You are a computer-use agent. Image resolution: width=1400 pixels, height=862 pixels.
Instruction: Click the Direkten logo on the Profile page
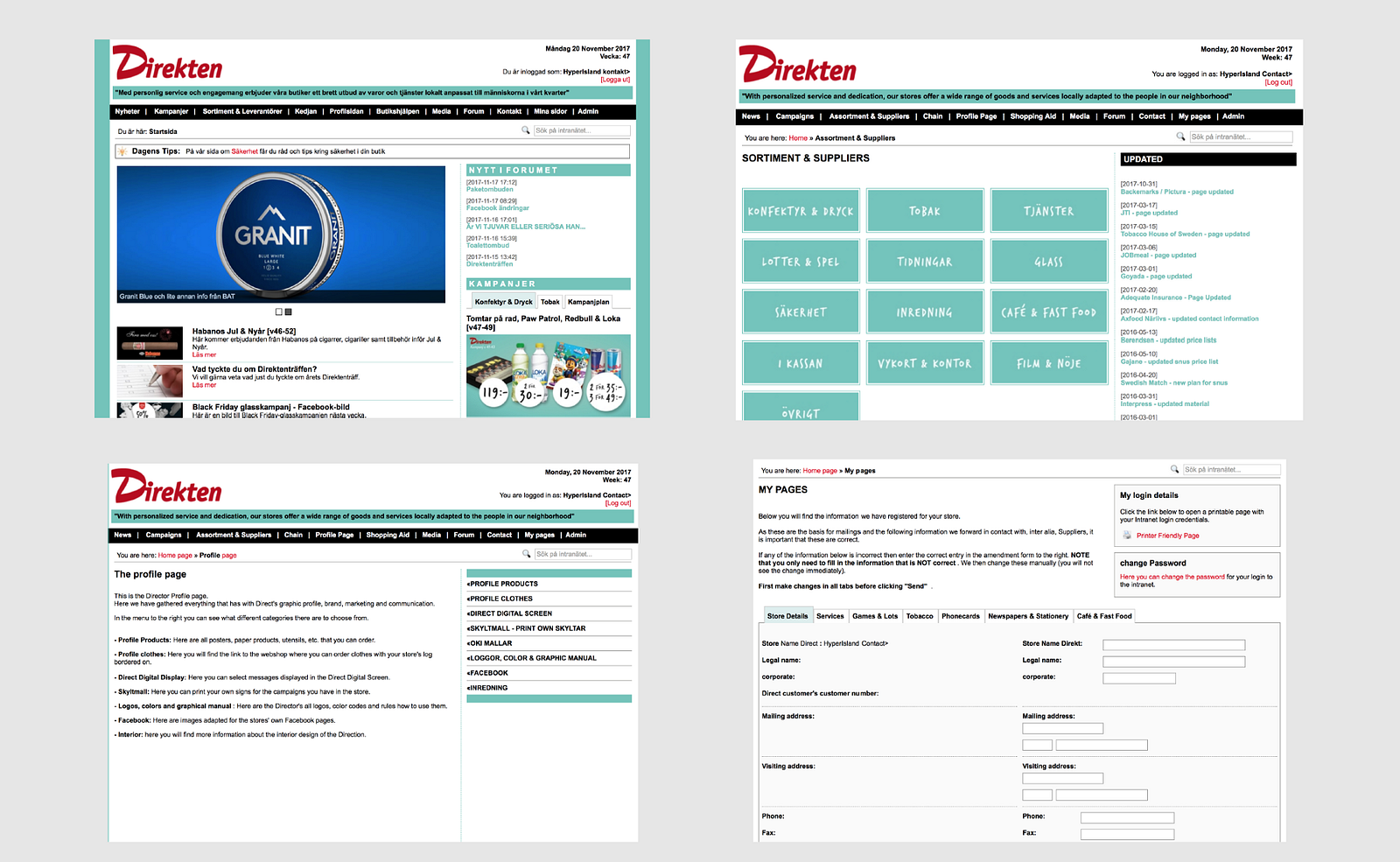pyautogui.click(x=166, y=487)
